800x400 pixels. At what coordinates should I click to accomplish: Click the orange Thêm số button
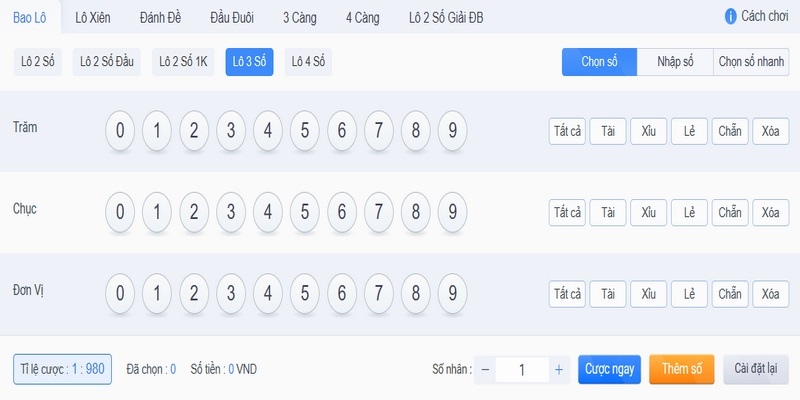pos(682,369)
